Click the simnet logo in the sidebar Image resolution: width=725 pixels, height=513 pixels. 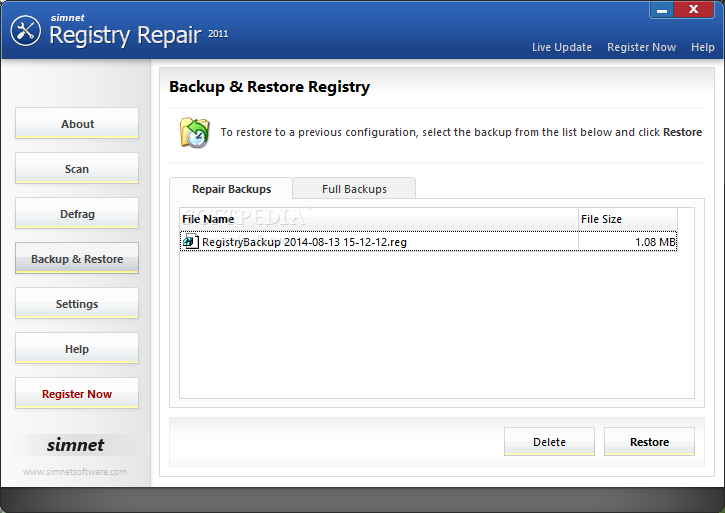75,445
